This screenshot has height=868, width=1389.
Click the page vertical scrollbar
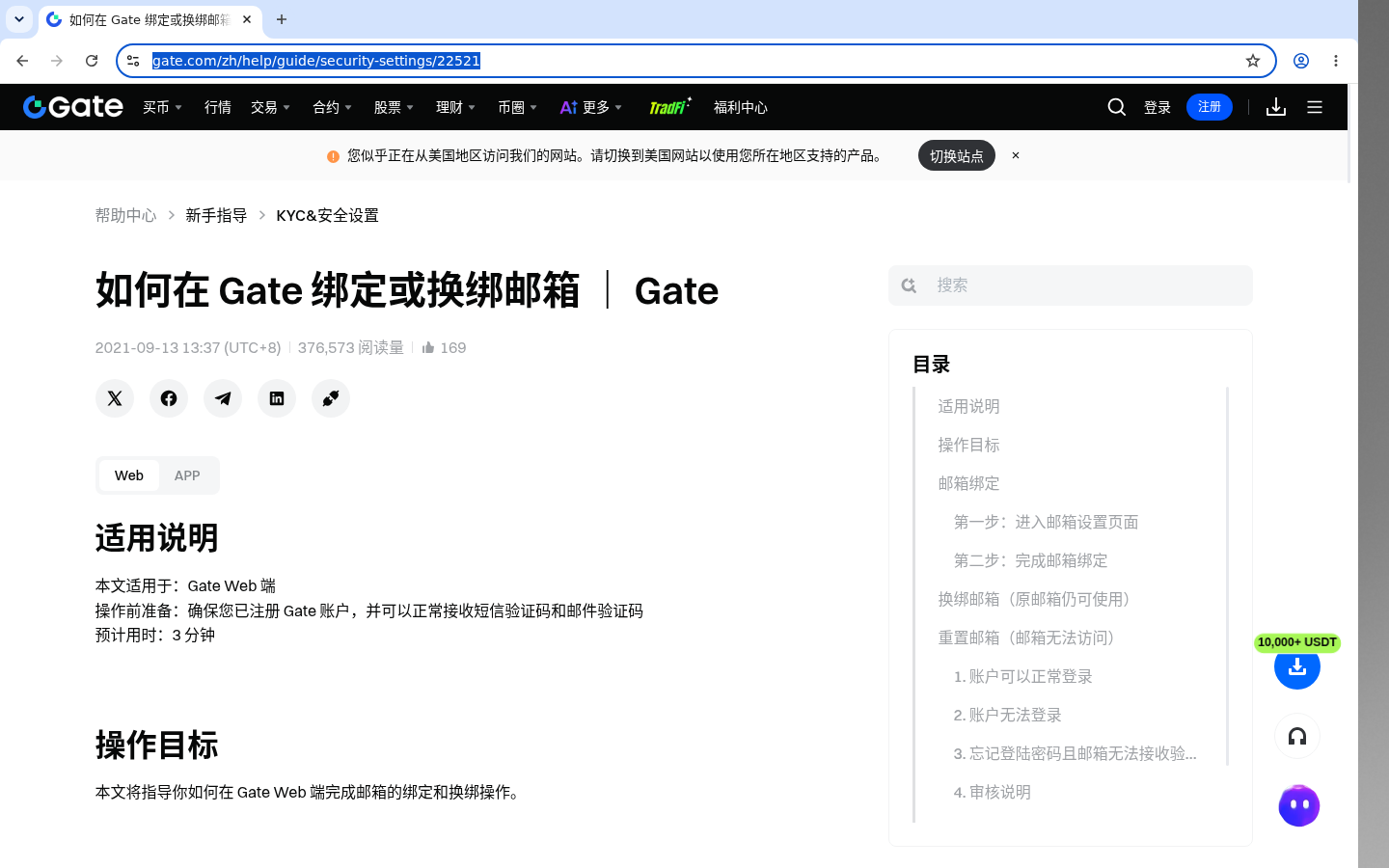coord(1349,133)
